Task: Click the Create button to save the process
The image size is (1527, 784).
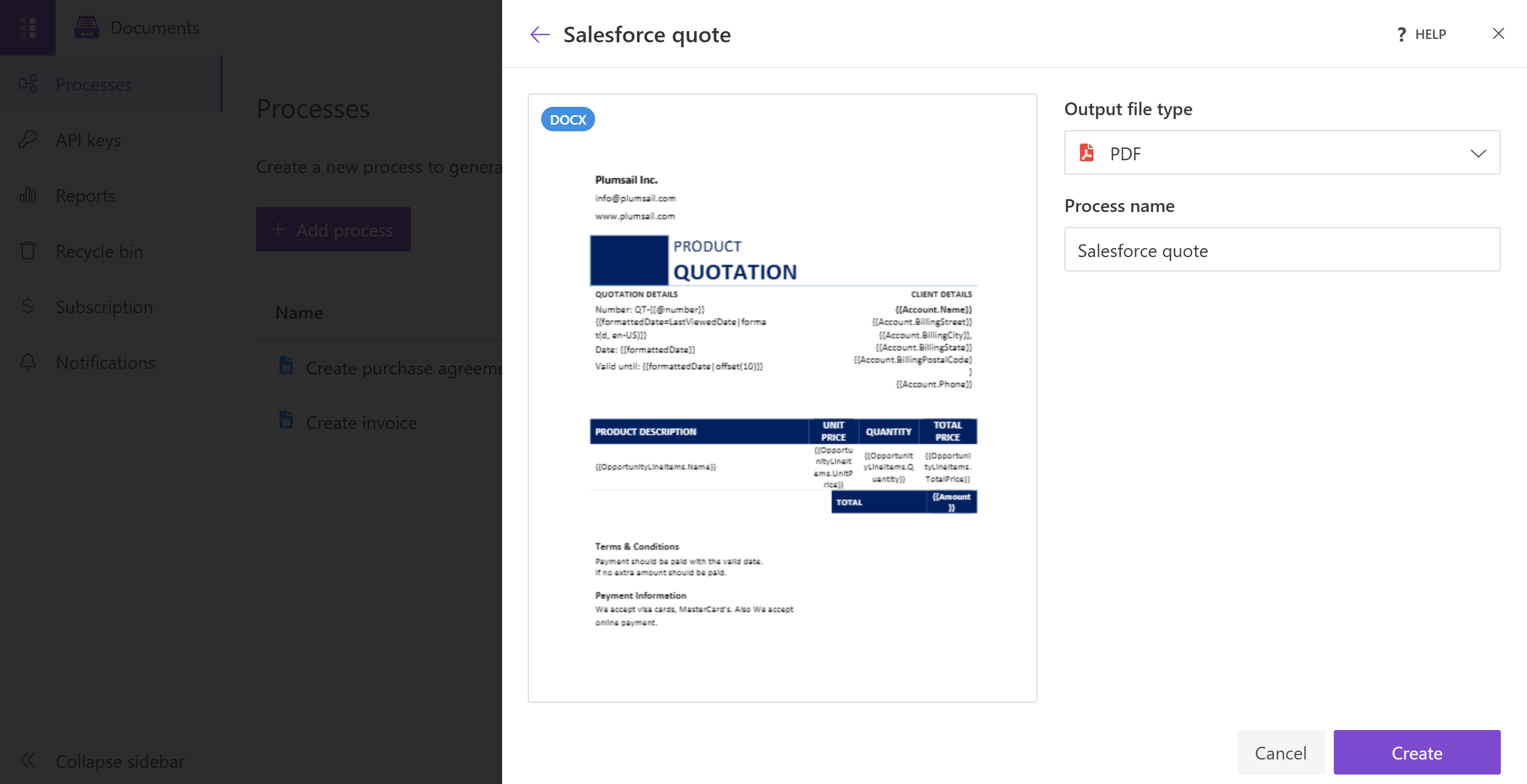Action: point(1417,753)
